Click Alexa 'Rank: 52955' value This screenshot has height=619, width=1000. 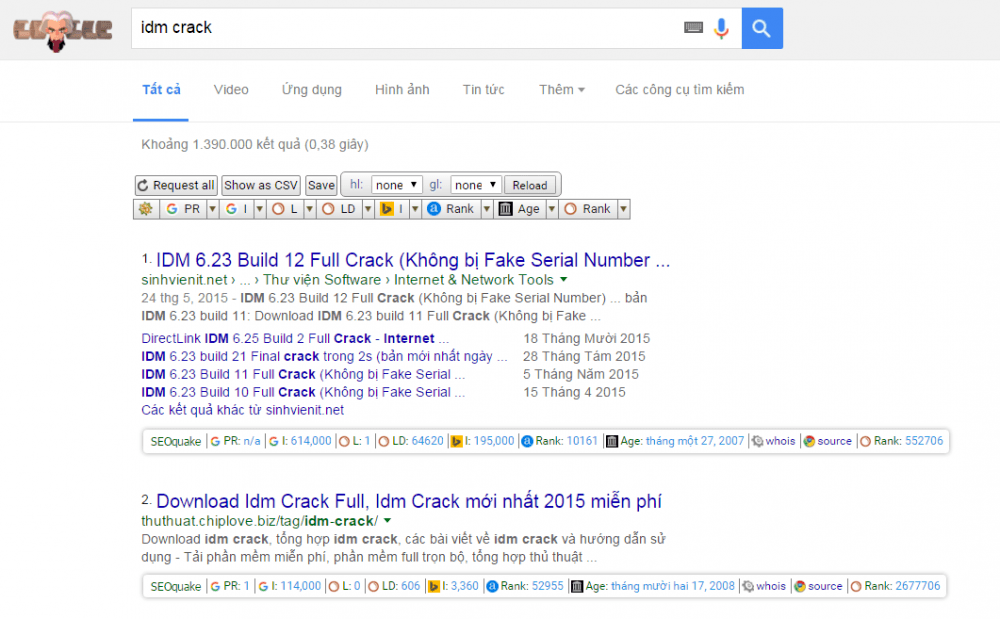(526, 586)
